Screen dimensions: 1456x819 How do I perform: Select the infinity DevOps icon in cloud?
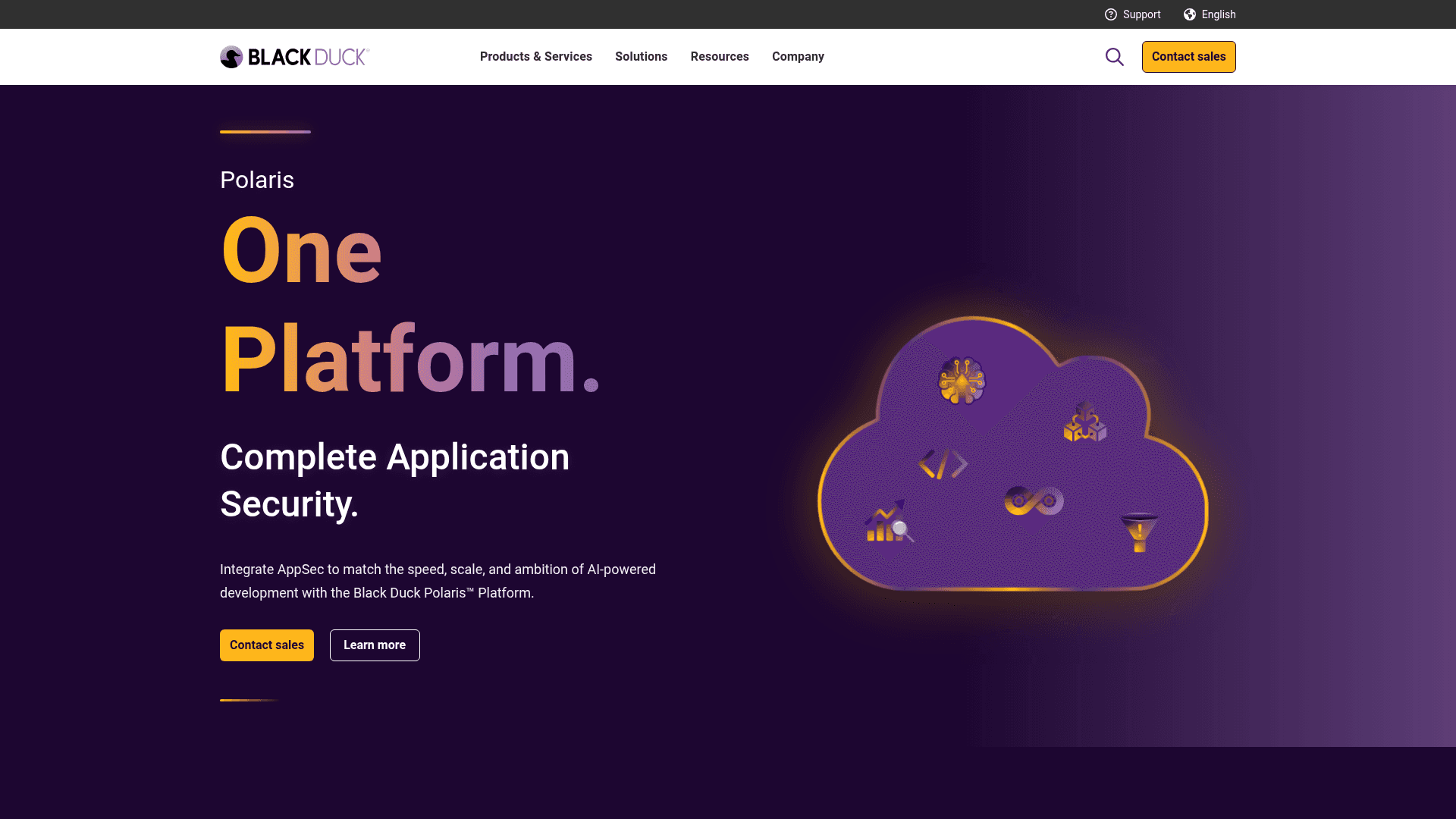[x=1034, y=501]
